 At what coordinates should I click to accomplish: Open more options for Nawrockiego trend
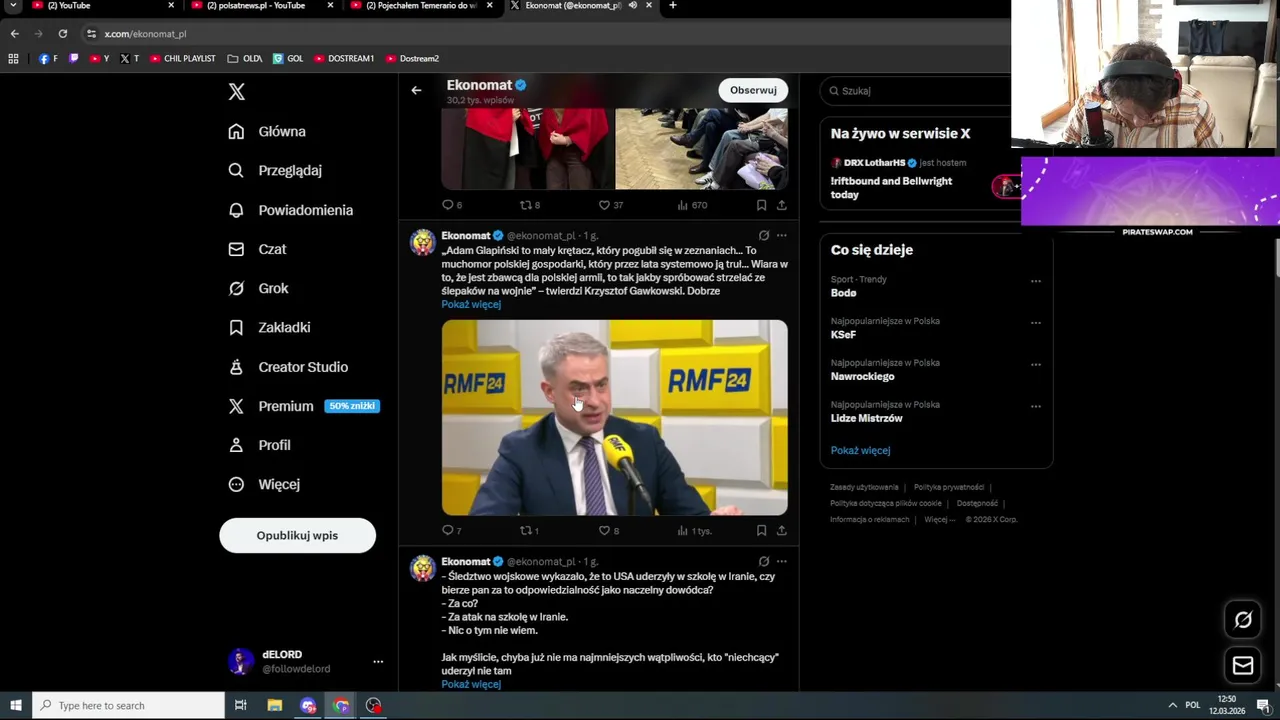tap(1036, 365)
